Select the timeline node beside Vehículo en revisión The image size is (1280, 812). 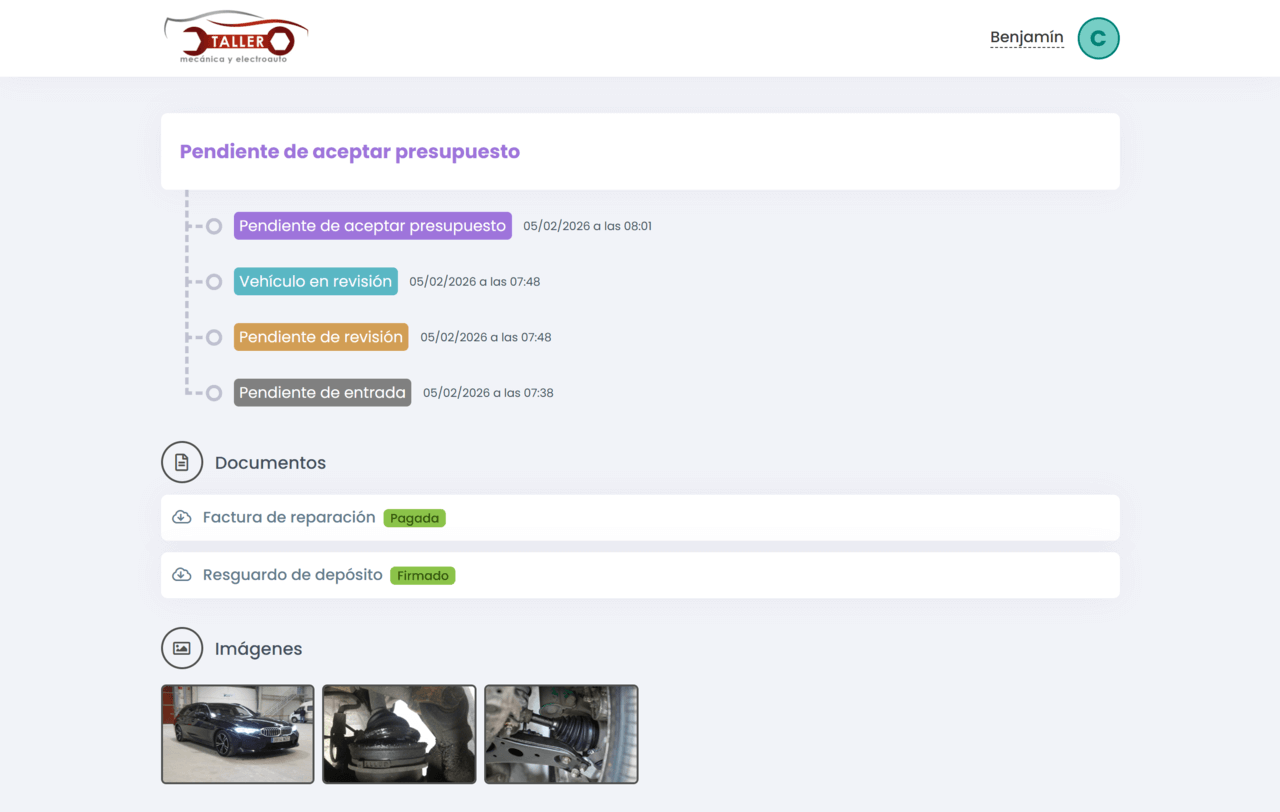(x=214, y=281)
